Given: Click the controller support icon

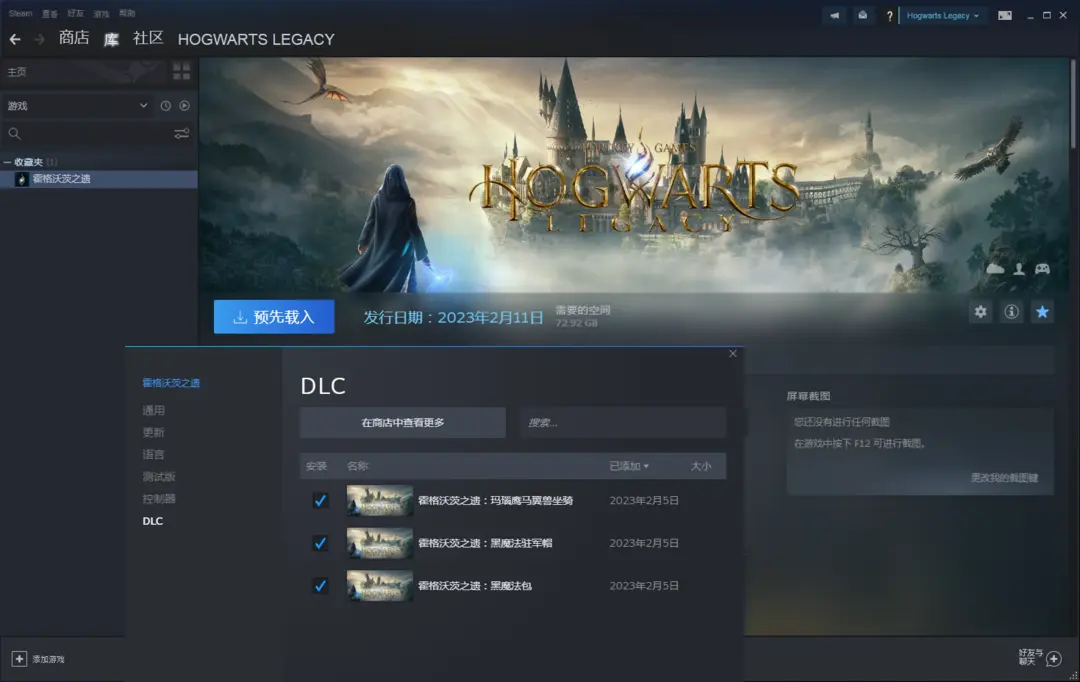Looking at the screenshot, I should 1043,269.
